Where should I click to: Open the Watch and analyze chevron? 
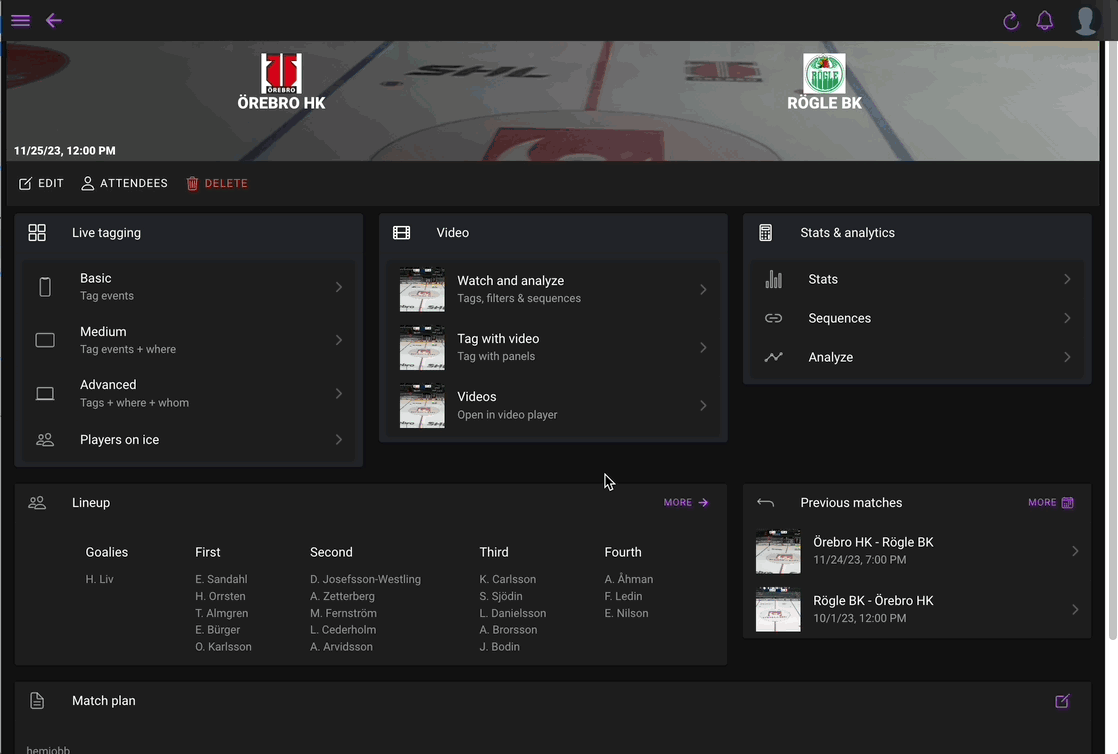coord(703,290)
